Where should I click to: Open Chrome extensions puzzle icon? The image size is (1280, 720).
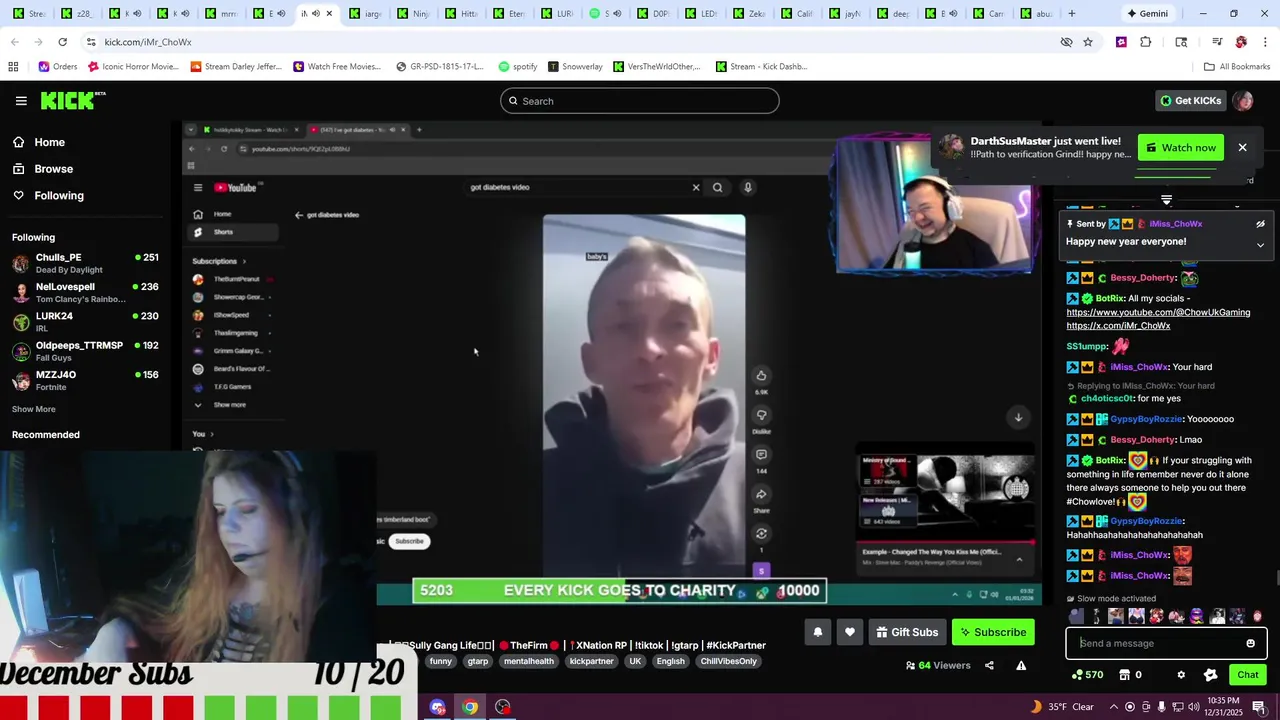pyautogui.click(x=1146, y=42)
